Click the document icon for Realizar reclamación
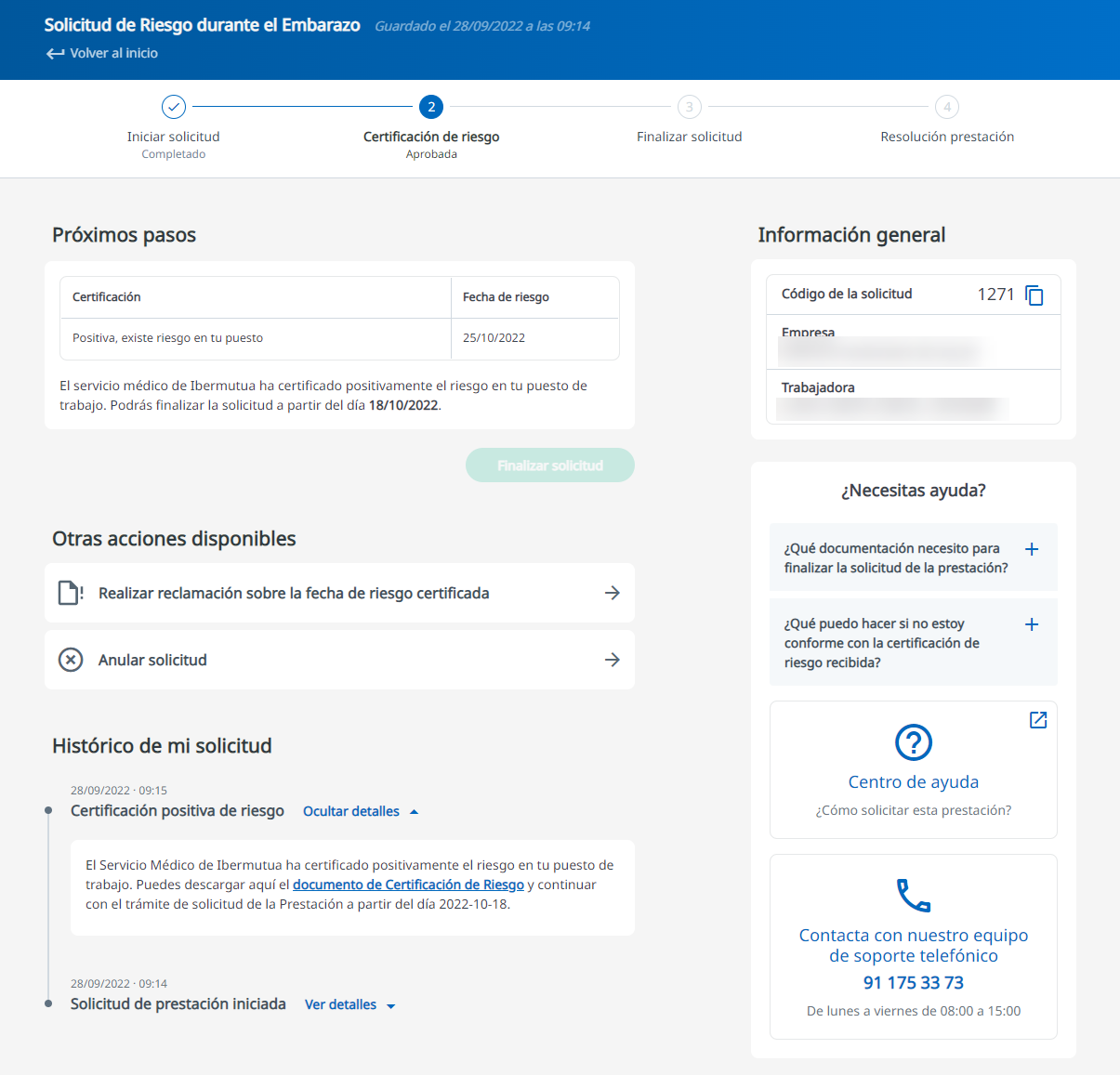The image size is (1120, 1075). [71, 593]
